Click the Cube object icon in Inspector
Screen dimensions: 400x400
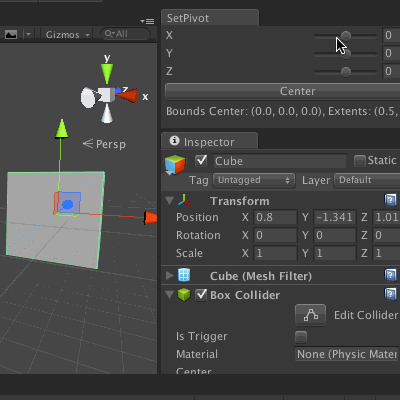pos(175,164)
